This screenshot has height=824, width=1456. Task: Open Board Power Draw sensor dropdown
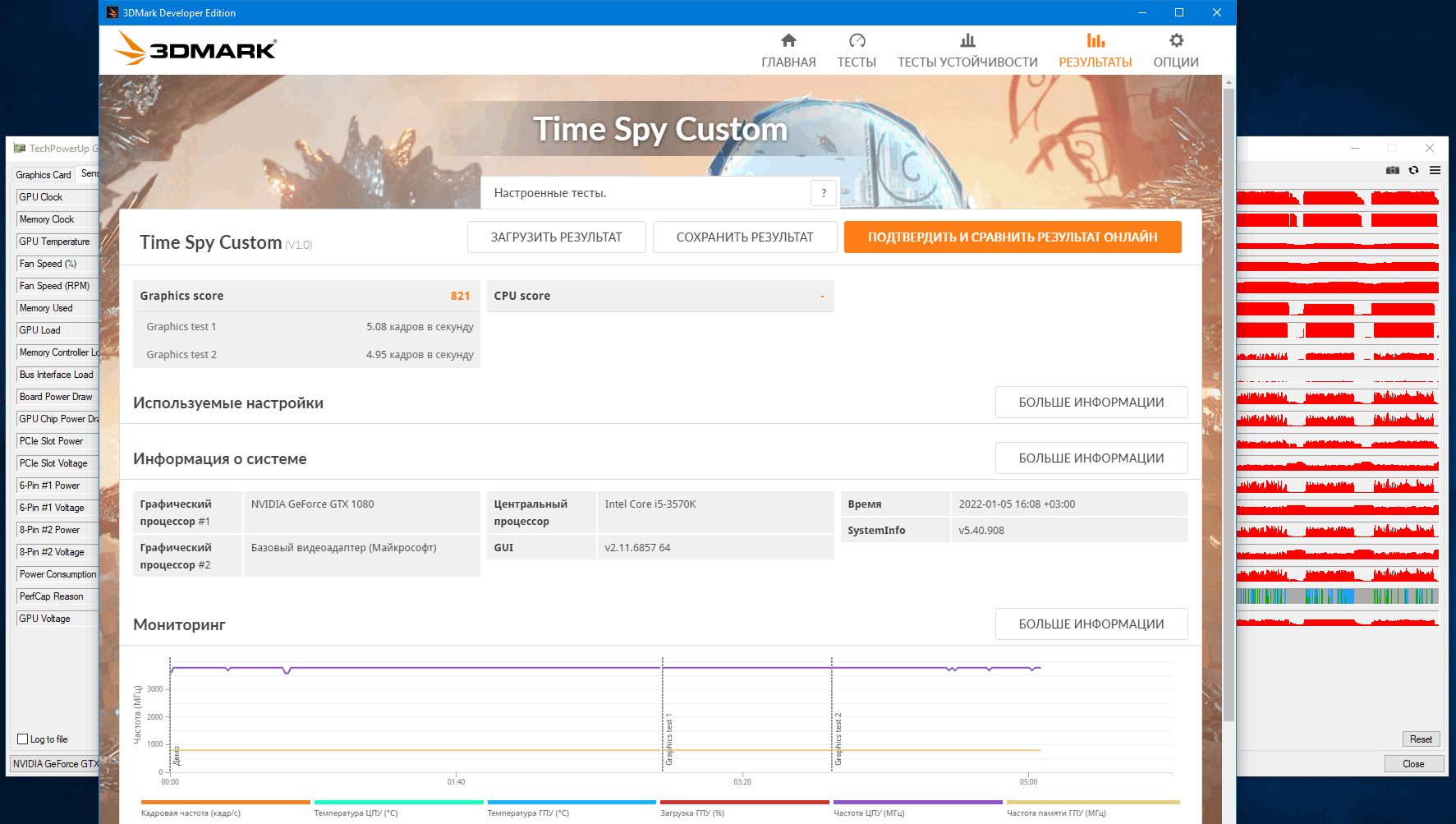point(57,397)
